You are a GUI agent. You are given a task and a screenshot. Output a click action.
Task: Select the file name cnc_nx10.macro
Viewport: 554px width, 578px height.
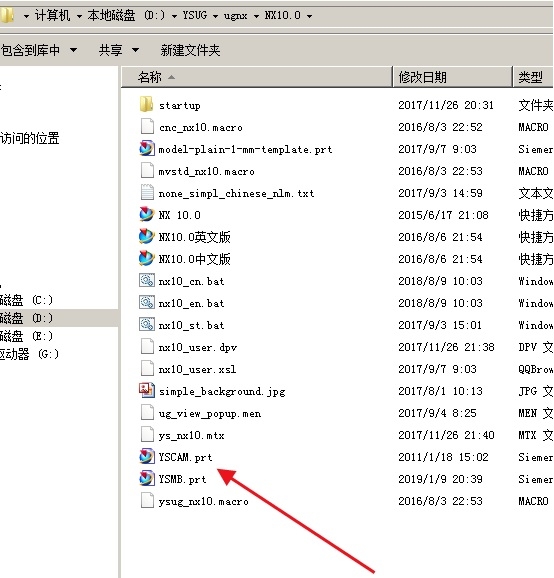point(201,128)
